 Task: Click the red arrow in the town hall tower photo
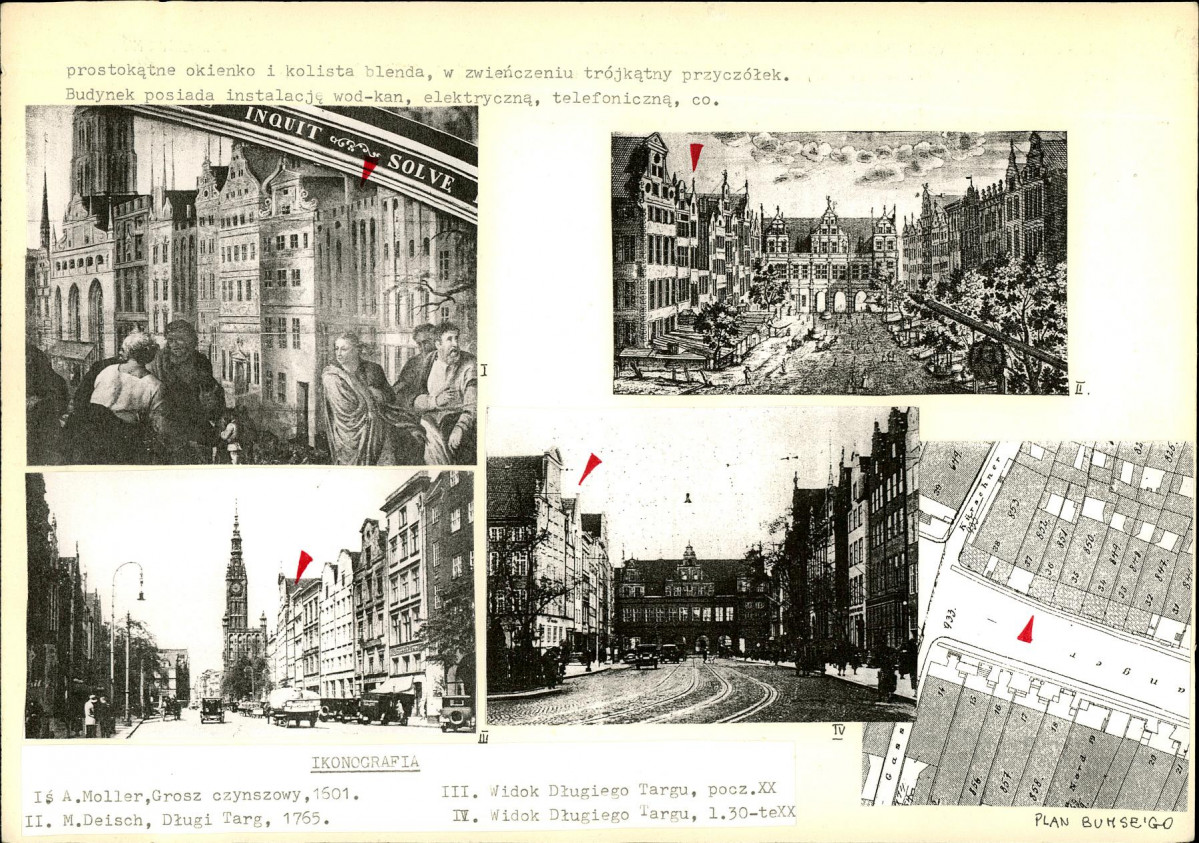tap(302, 564)
